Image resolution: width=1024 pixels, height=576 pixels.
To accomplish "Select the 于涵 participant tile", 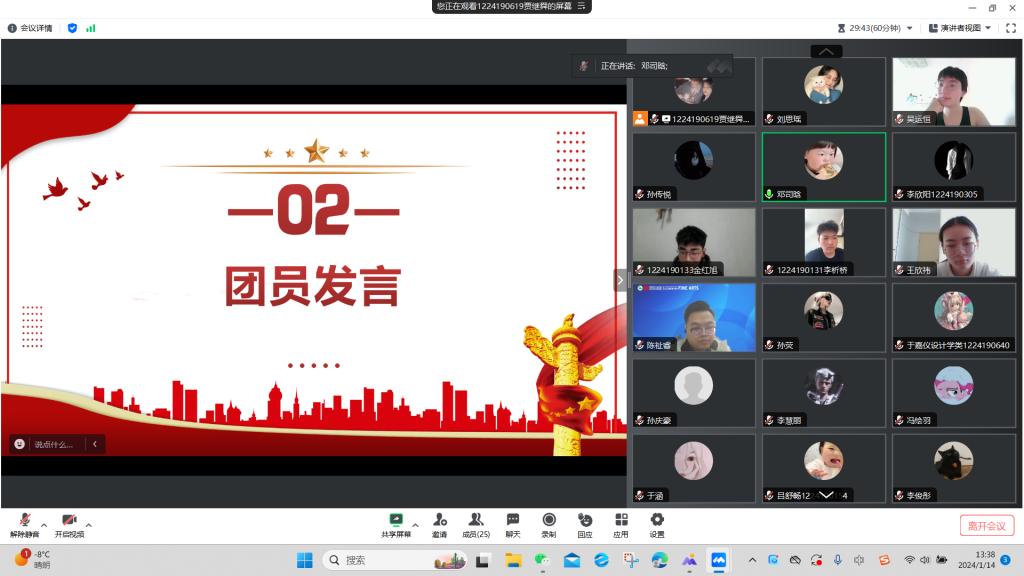I will pos(694,468).
